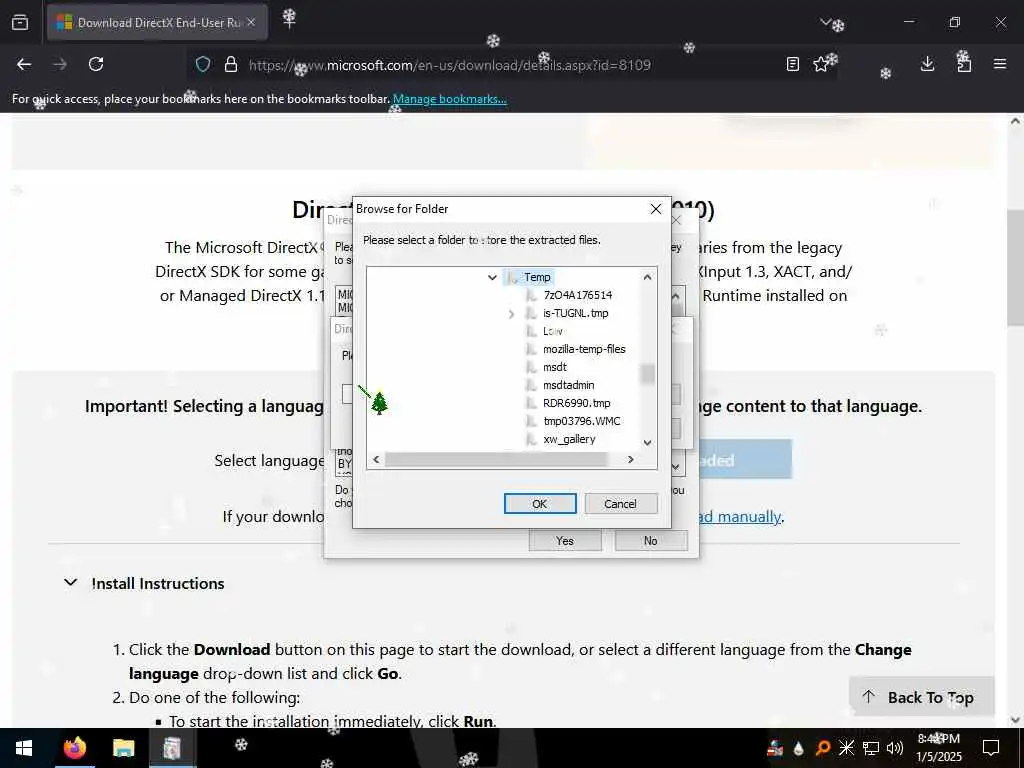The image size is (1024, 768).
Task: View site security padlock information
Action: coord(231,64)
